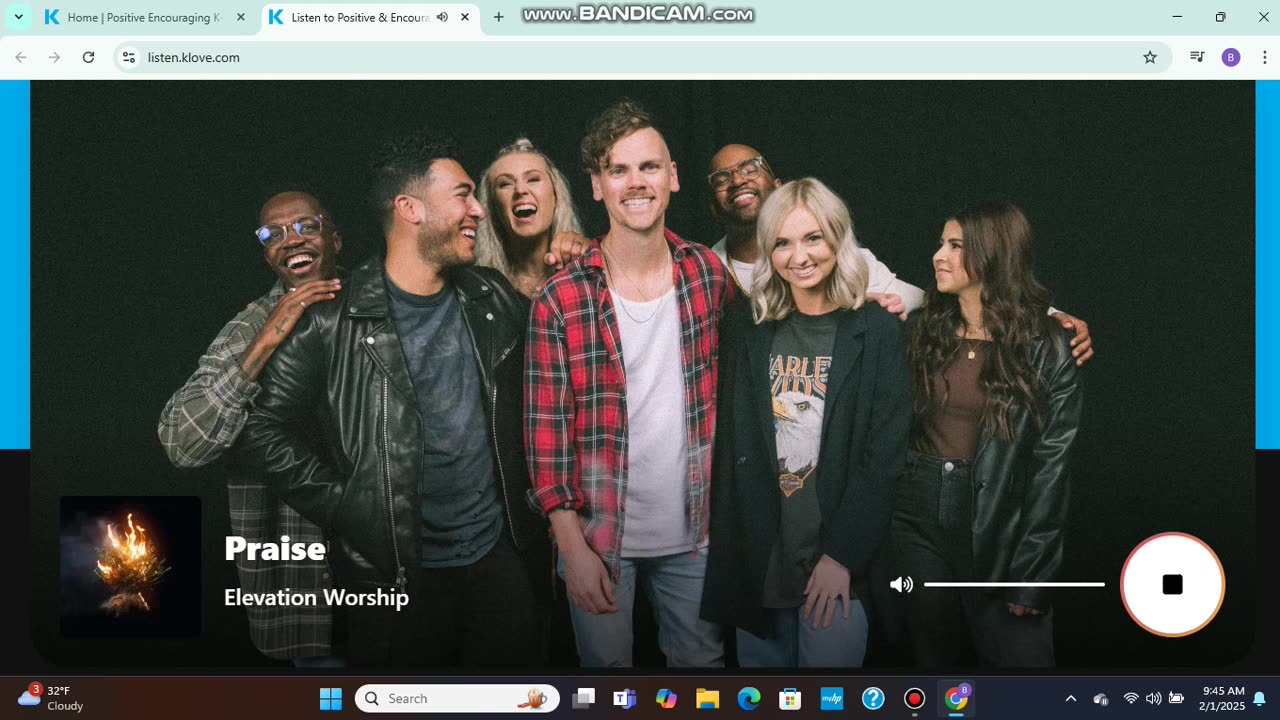Open a new browser tab
Viewport: 1280px width, 720px height.
click(498, 17)
